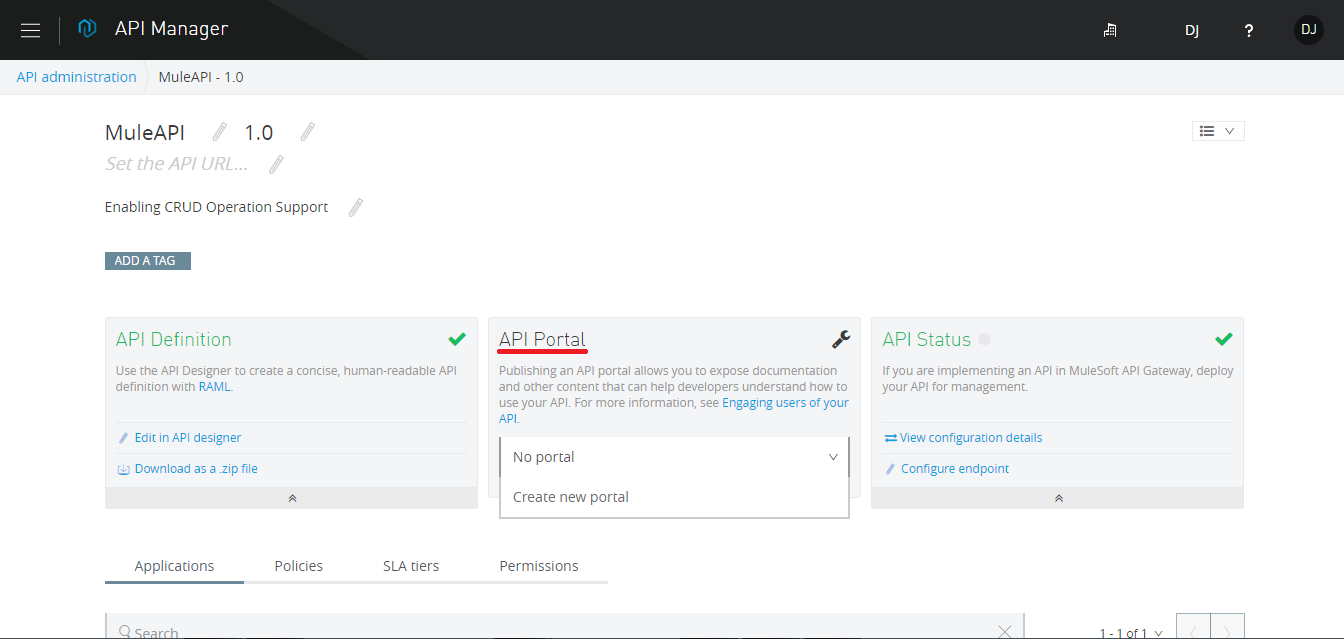Open the DJ user profile avatar
The height and width of the screenshot is (639, 1344).
(1308, 29)
